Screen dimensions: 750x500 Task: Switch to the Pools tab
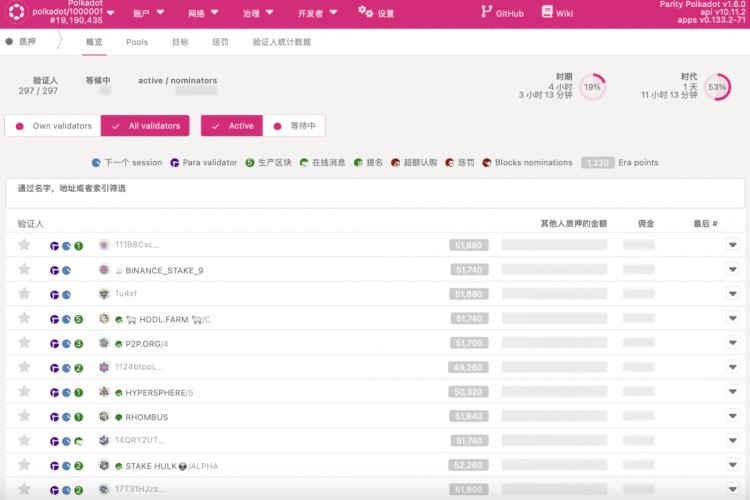click(x=137, y=42)
